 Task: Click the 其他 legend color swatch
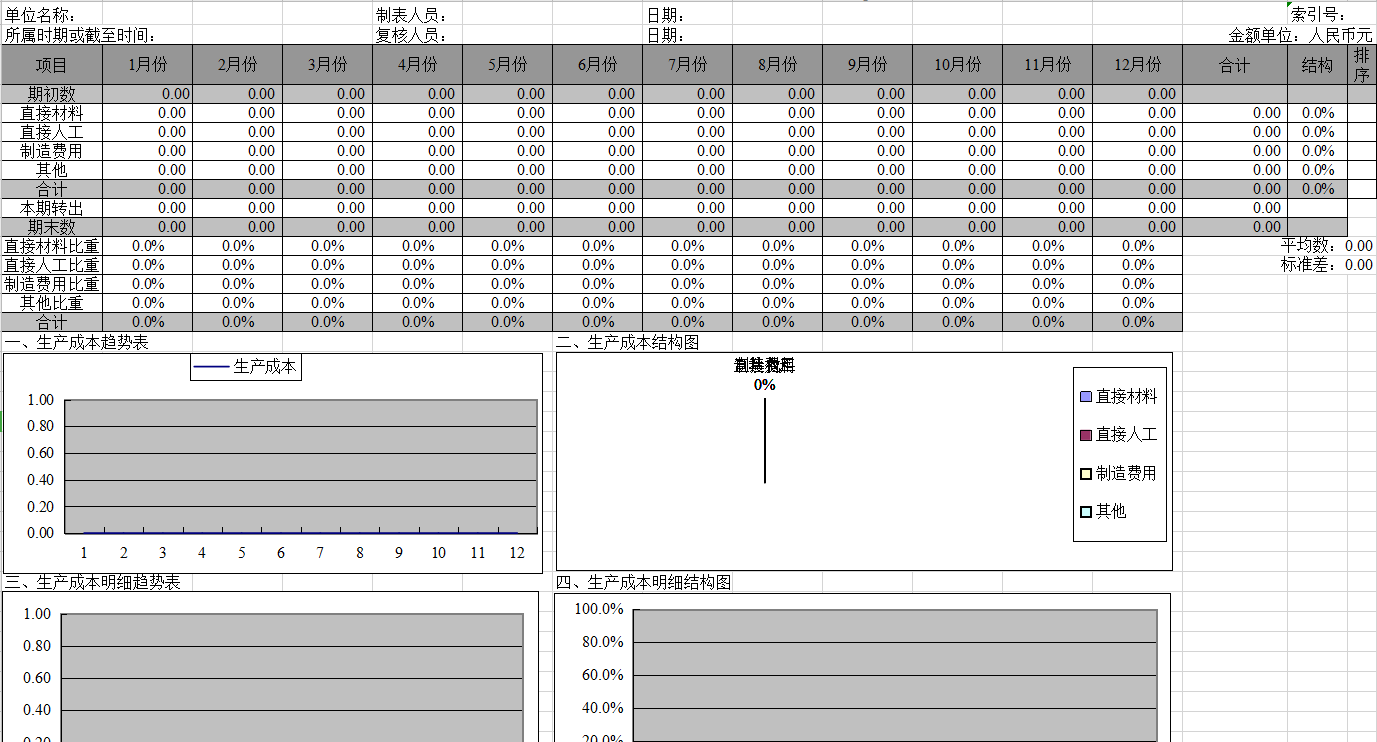[1086, 511]
